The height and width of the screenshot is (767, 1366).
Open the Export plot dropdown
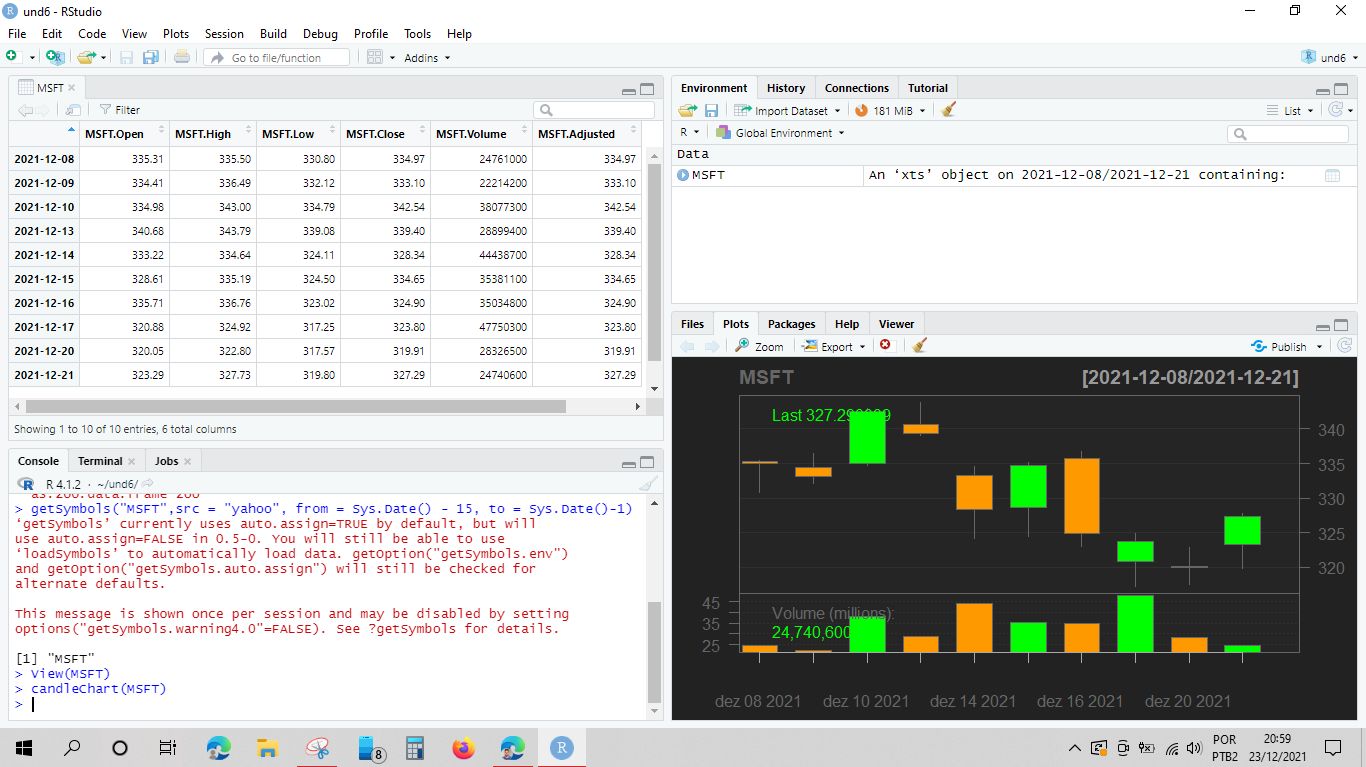(x=835, y=346)
